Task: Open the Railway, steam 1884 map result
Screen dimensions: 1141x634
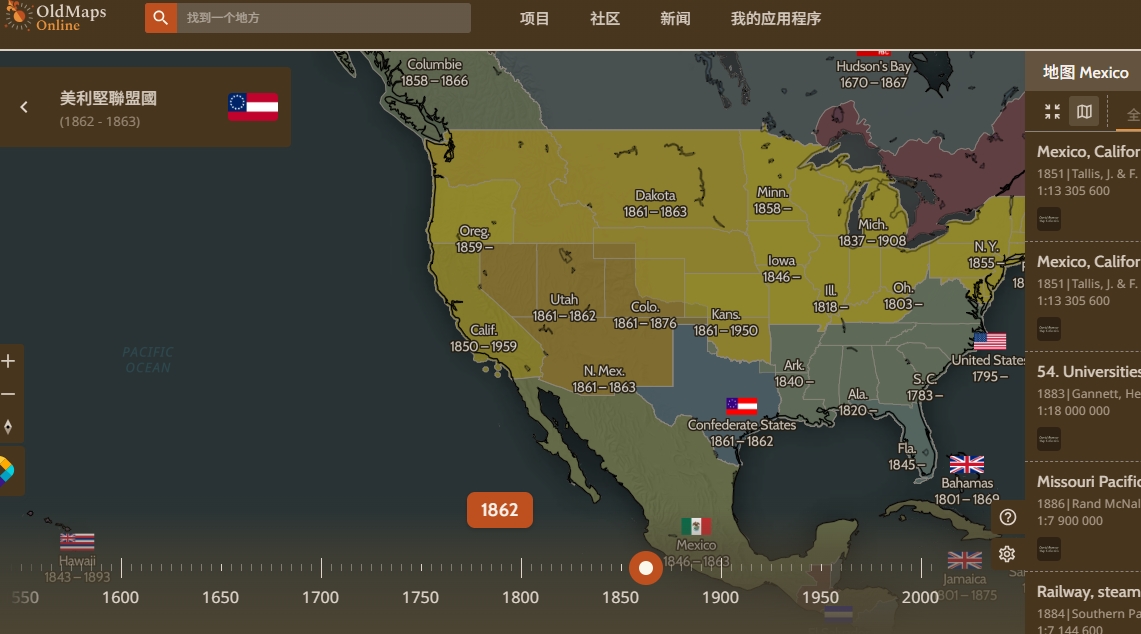Action: click(x=1083, y=603)
